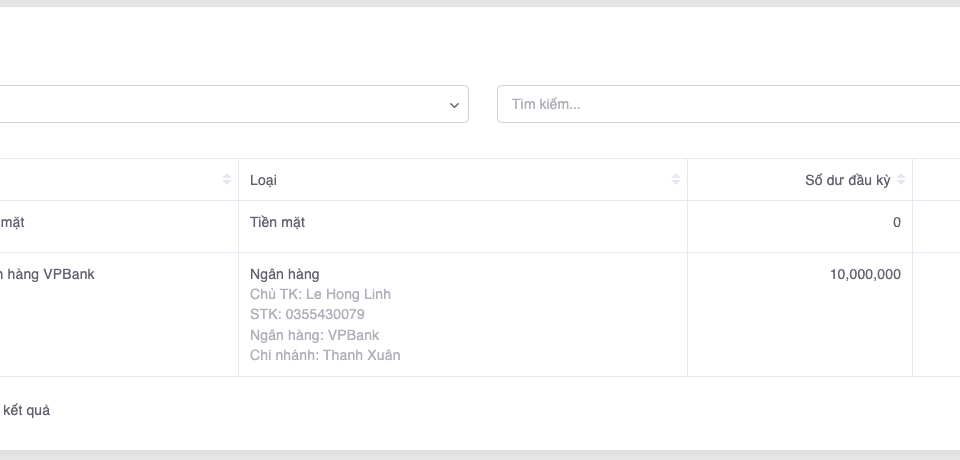Click the Số dư đầu kỳ header text
Image resolution: width=960 pixels, height=460 pixels.
click(x=847, y=180)
